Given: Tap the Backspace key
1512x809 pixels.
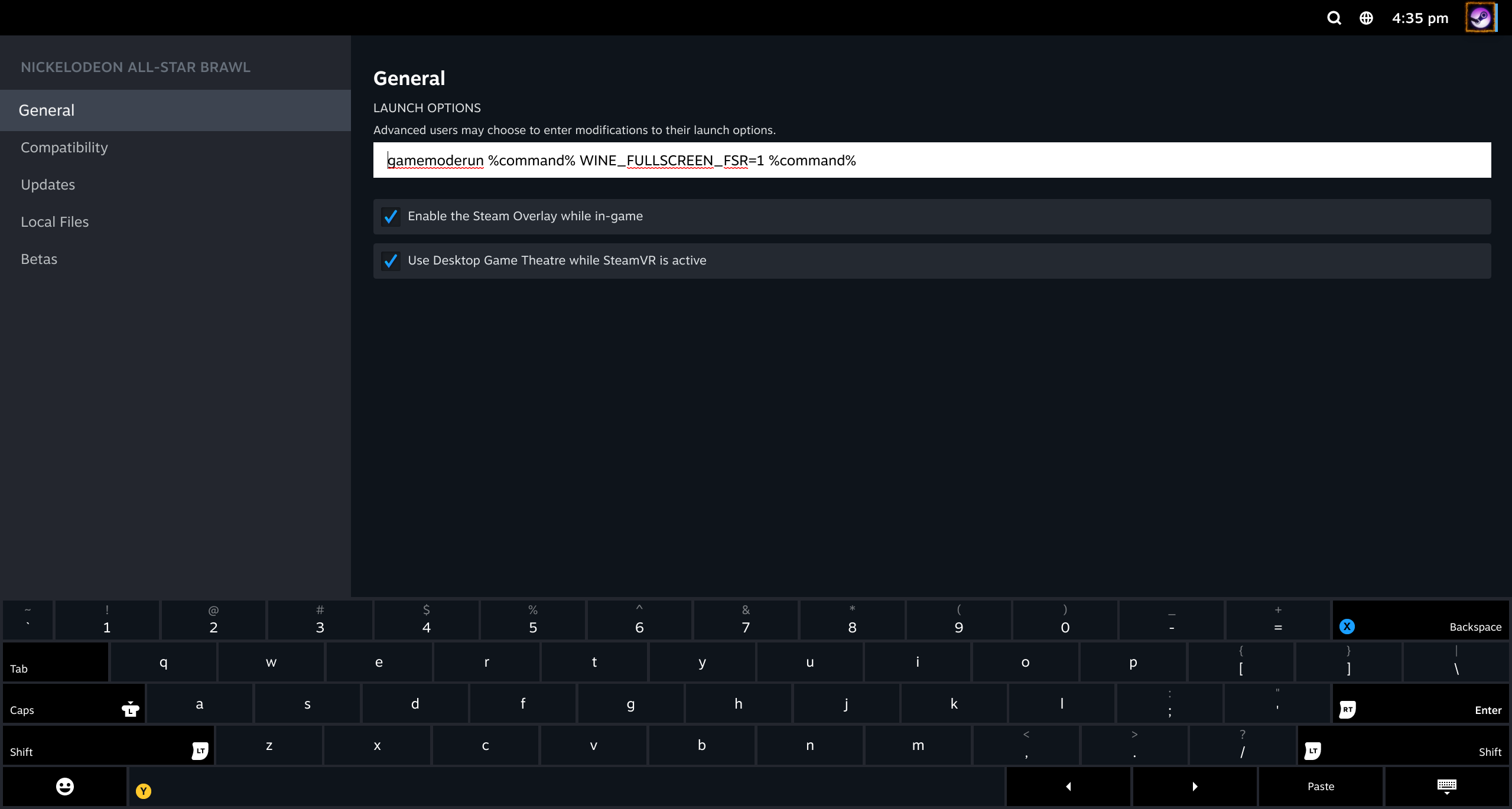Looking at the screenshot, I should click(1420, 620).
